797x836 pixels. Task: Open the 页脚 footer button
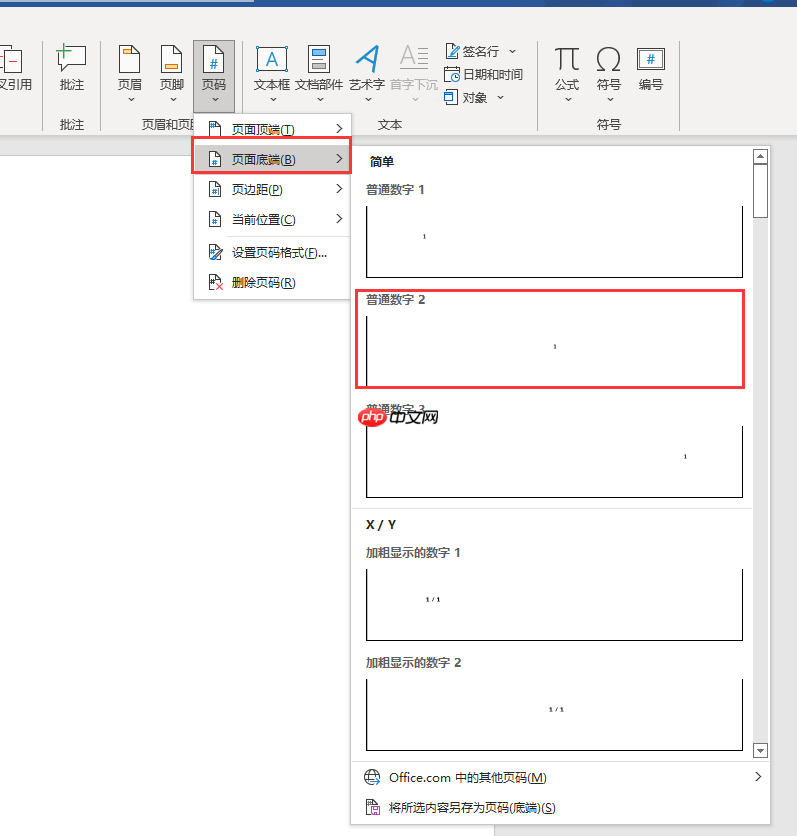pyautogui.click(x=172, y=72)
